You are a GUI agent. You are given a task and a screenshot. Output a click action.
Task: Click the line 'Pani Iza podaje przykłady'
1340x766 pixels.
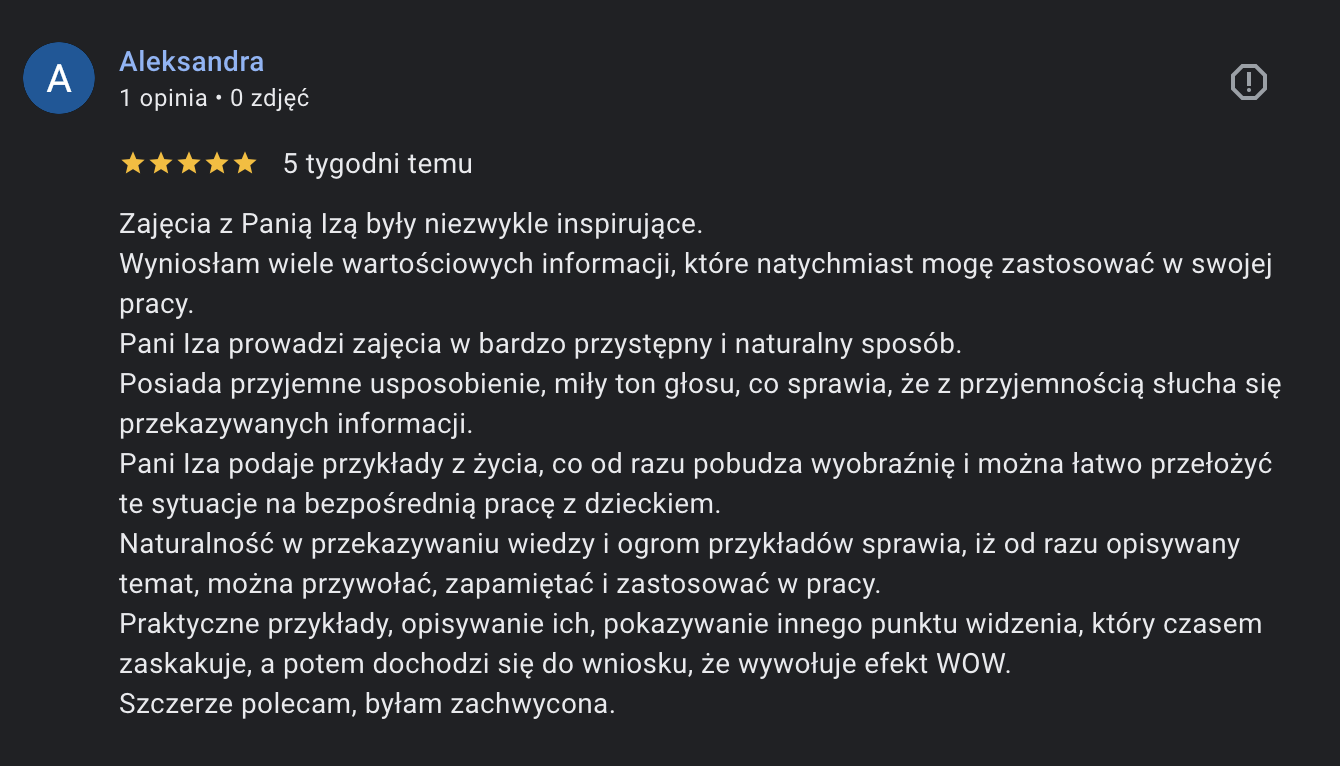[696, 464]
